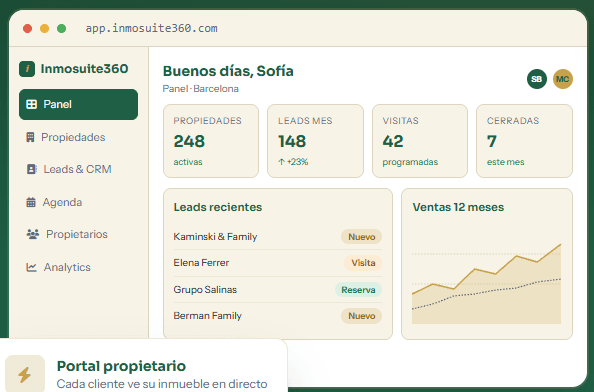Image resolution: width=594 pixels, height=392 pixels.
Task: Click the app.inmosuite360.com address bar
Action: tap(152, 28)
